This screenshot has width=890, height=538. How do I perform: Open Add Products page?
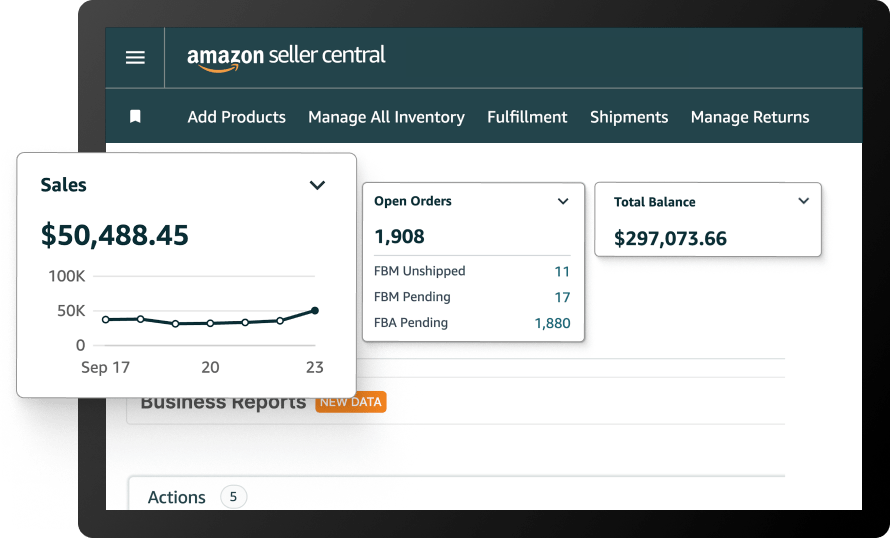pos(236,117)
